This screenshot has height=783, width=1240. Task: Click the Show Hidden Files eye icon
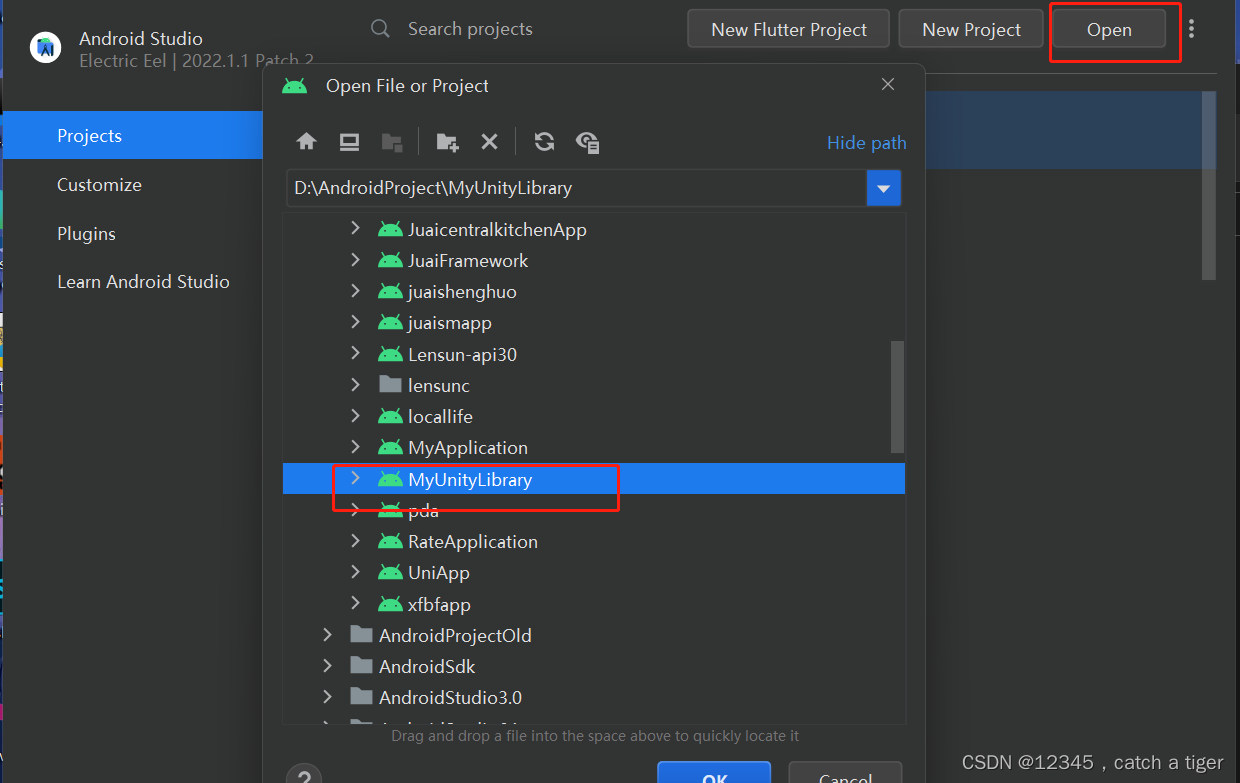(x=587, y=142)
